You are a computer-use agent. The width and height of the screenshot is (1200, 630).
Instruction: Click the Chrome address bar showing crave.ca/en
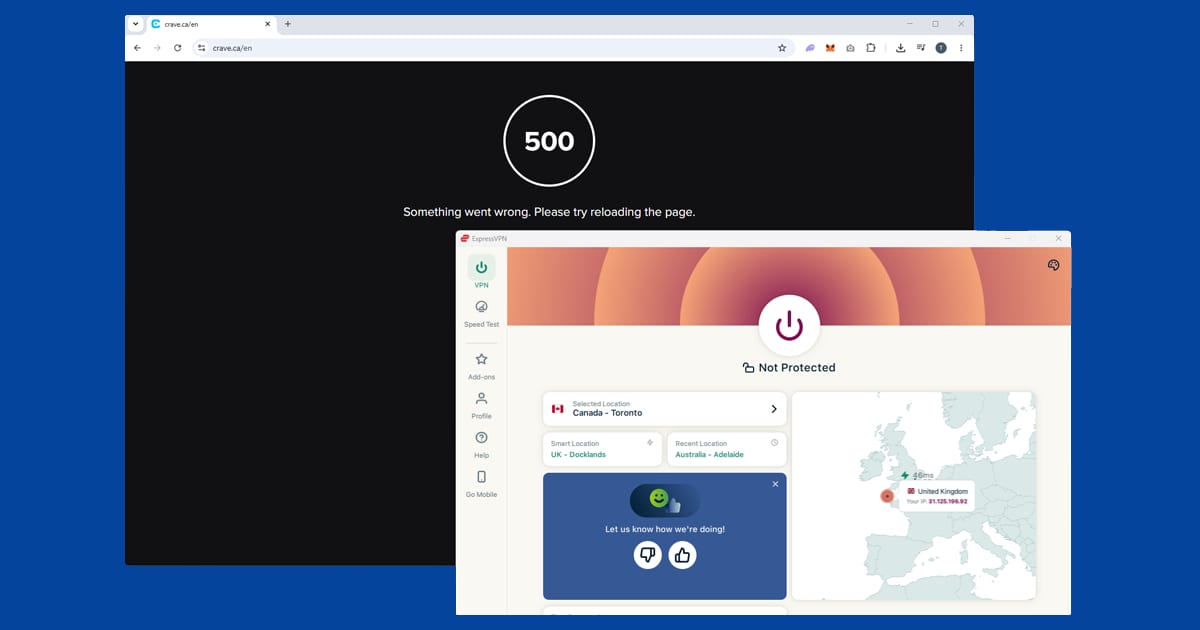click(493, 48)
